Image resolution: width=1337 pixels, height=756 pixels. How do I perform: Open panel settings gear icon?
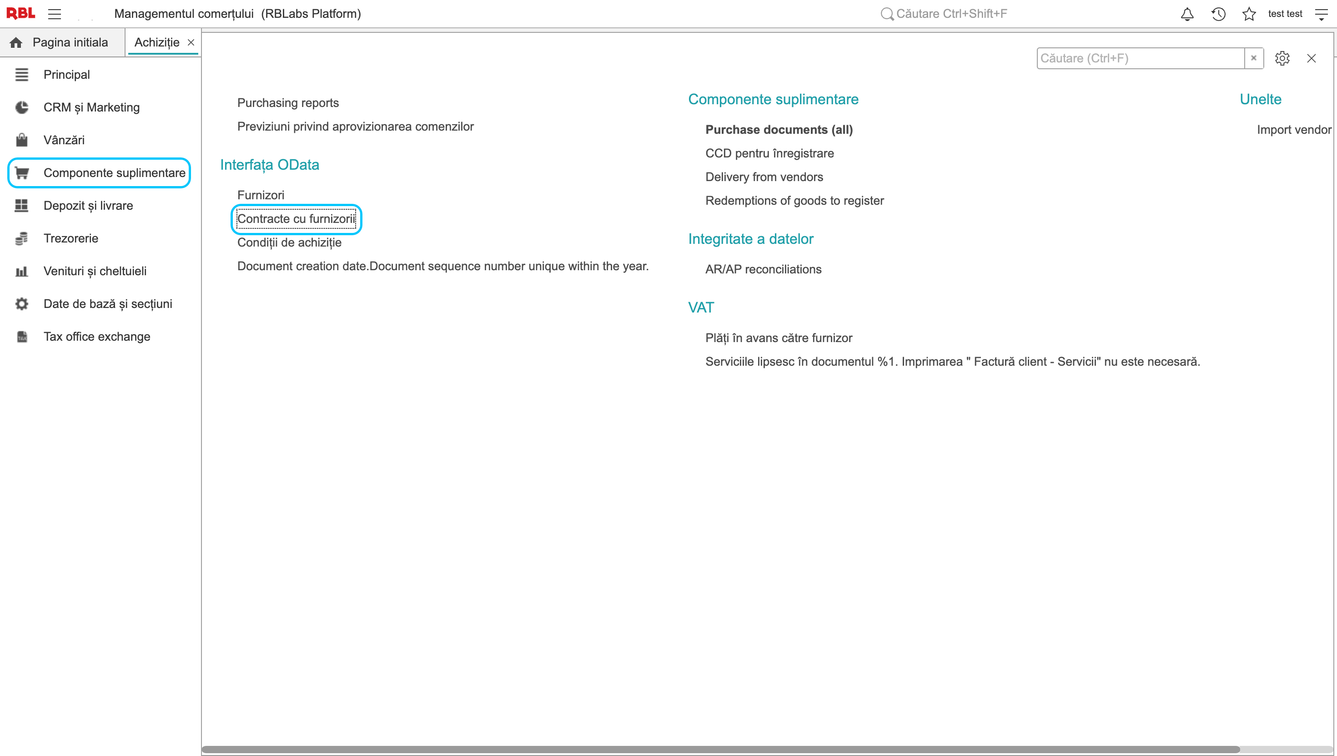pos(1282,58)
